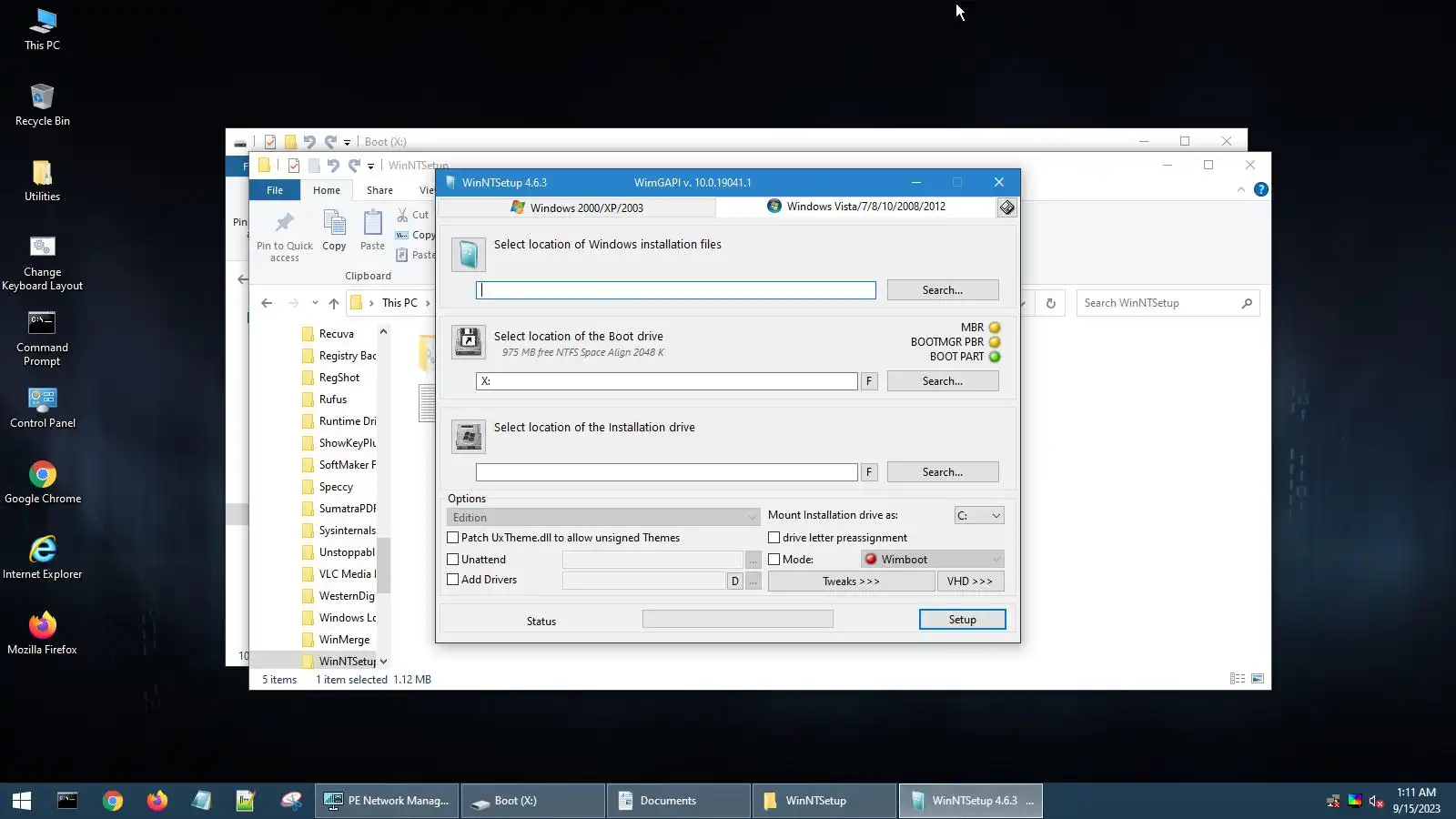Open the tools icon beside the Vista tab

click(x=1006, y=207)
